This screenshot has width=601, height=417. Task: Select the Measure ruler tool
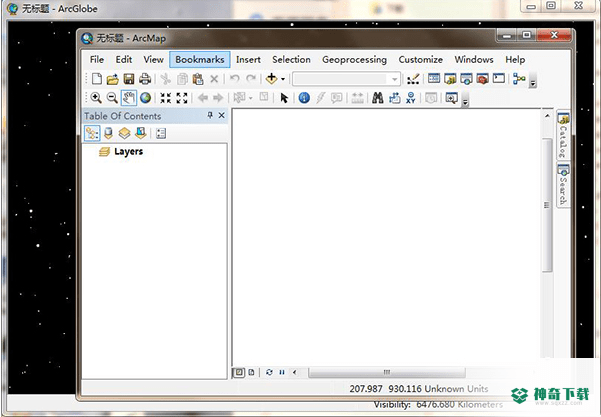(357, 98)
